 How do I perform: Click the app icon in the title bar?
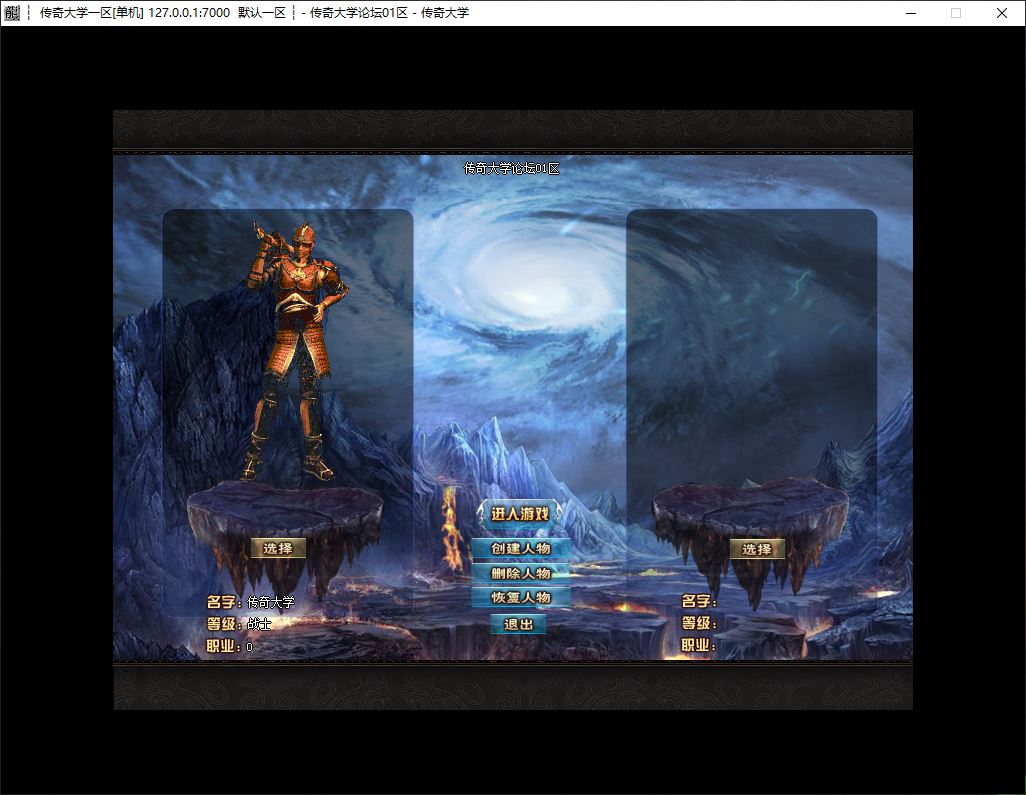pos(12,12)
